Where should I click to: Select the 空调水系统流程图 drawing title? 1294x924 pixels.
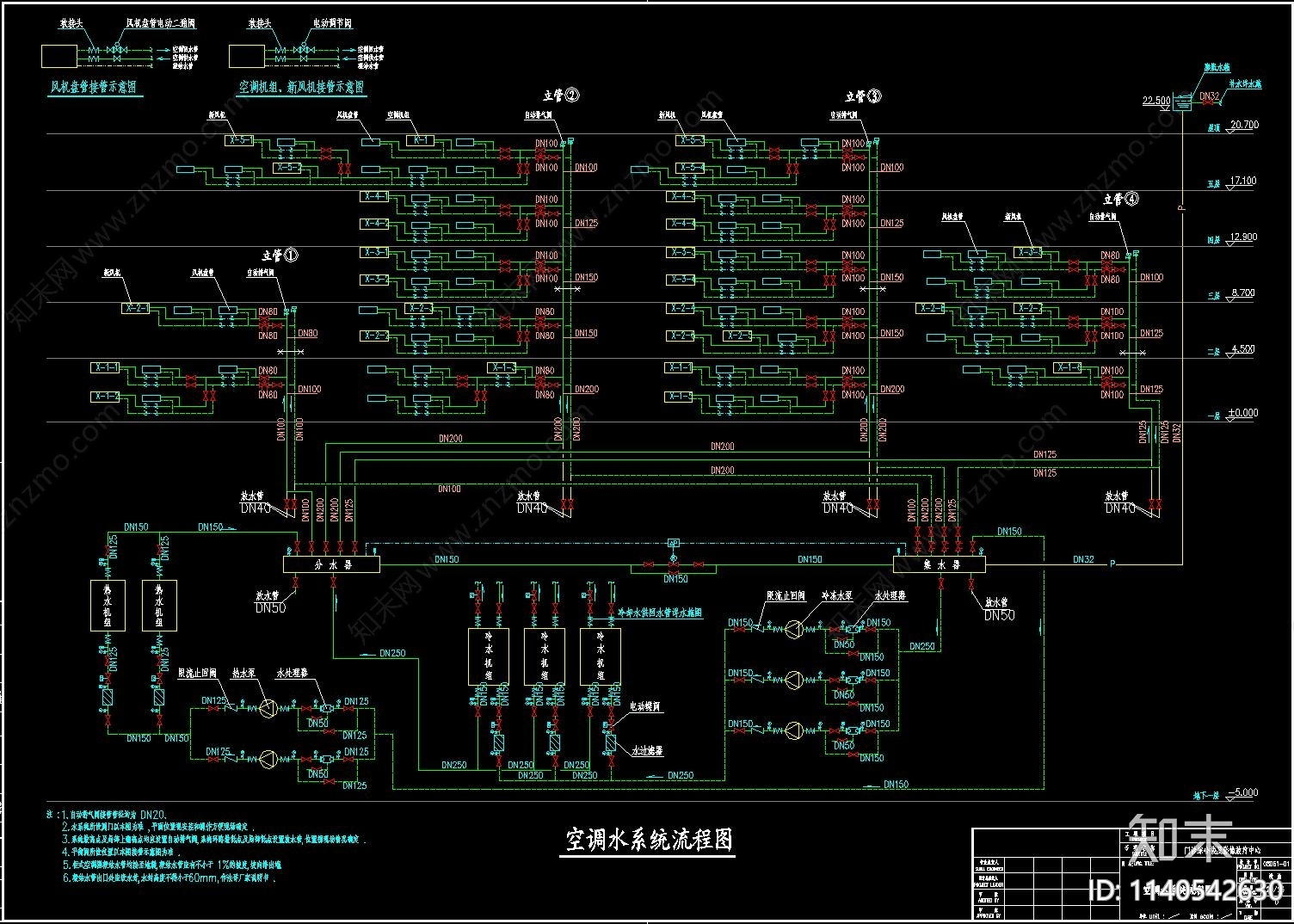pyautogui.click(x=649, y=840)
